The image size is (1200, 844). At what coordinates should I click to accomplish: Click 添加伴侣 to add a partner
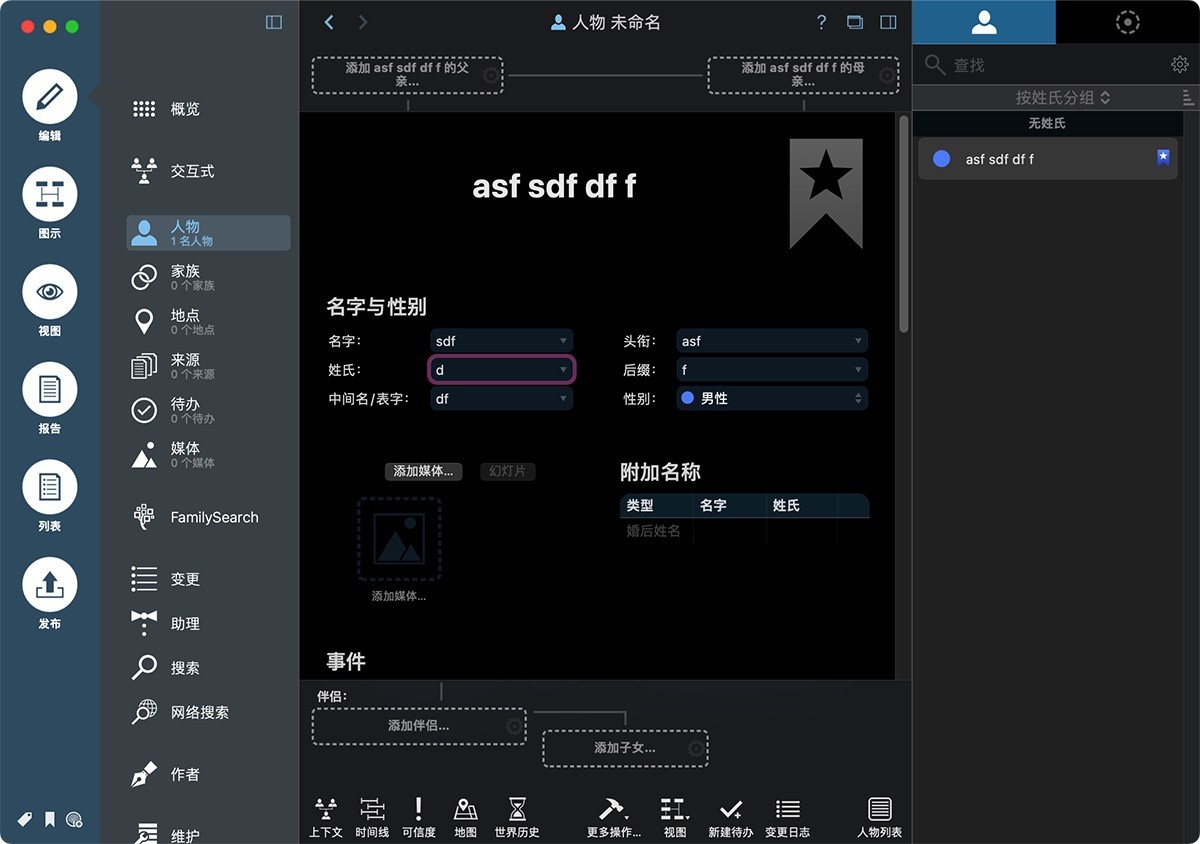point(418,728)
